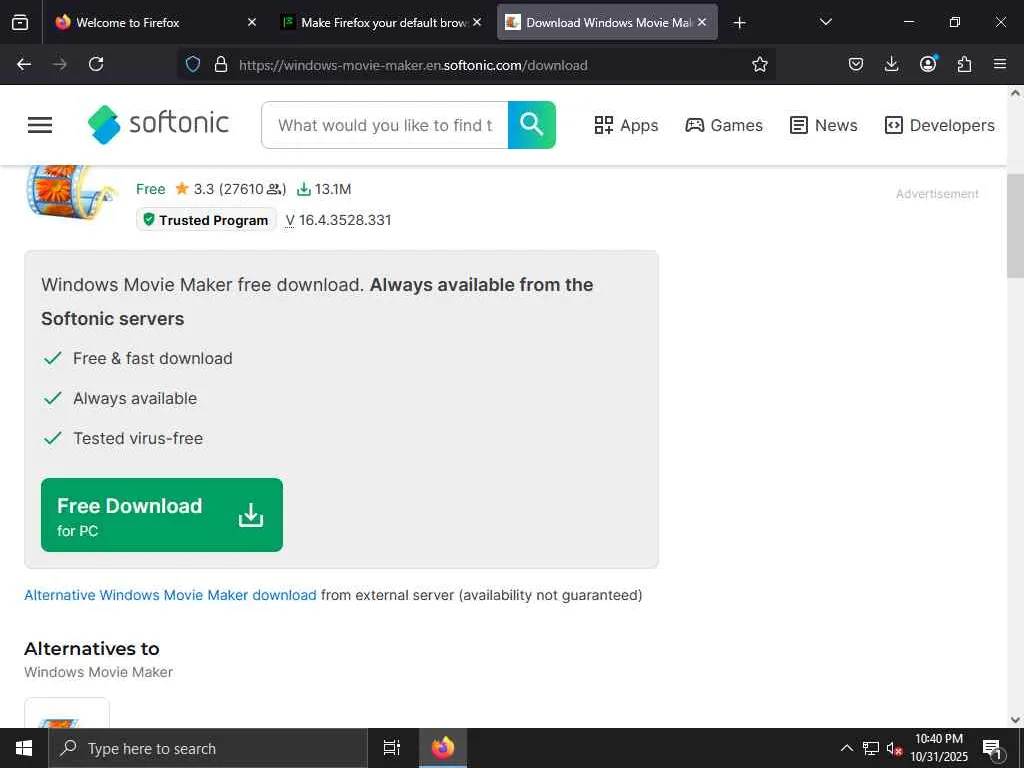Image resolution: width=1024 pixels, height=768 pixels.
Task: Click the scrollbar down arrow
Action: [1015, 719]
